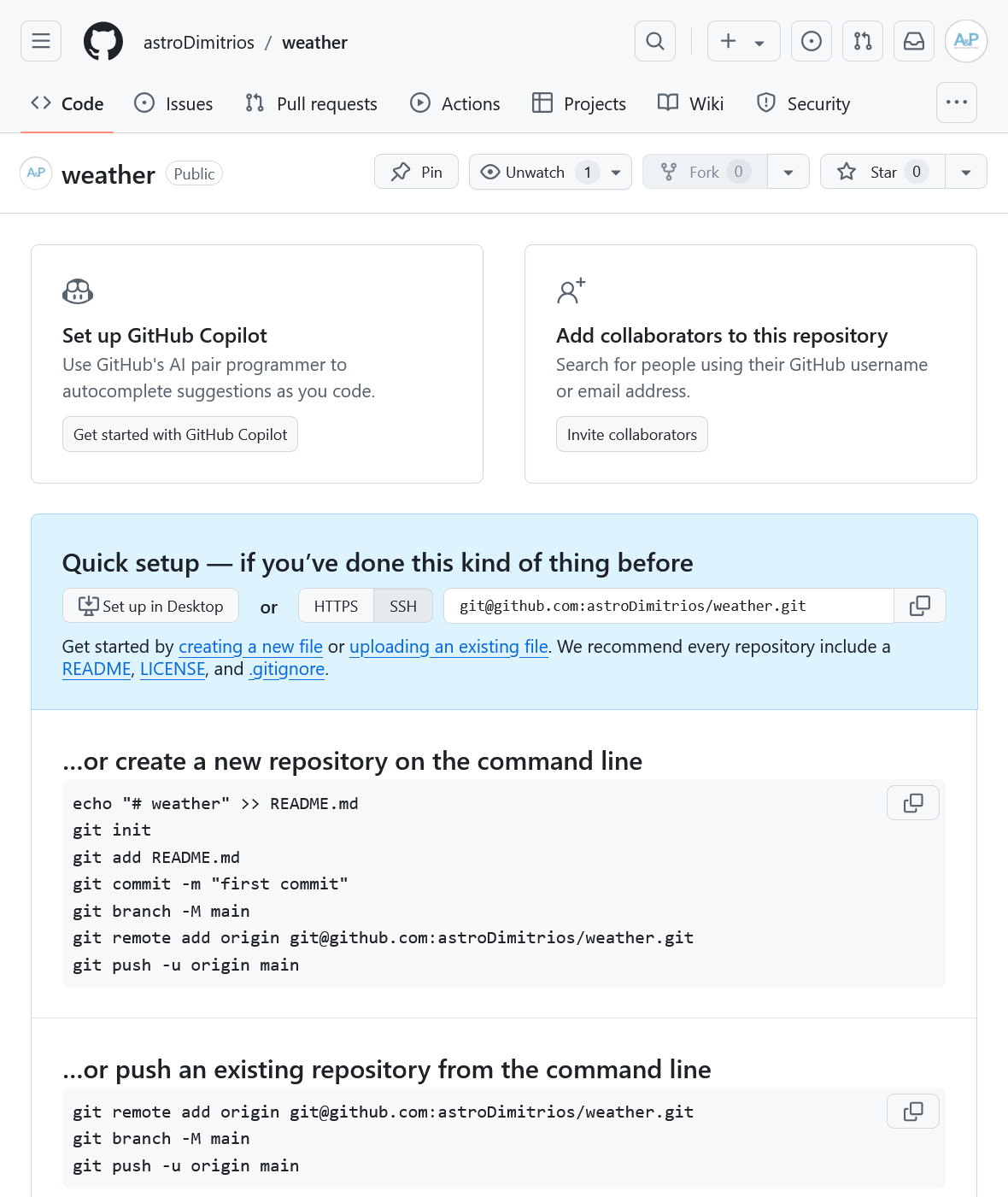Click the weather repository breadcrumb link
The image size is (1008, 1197).
point(314,43)
